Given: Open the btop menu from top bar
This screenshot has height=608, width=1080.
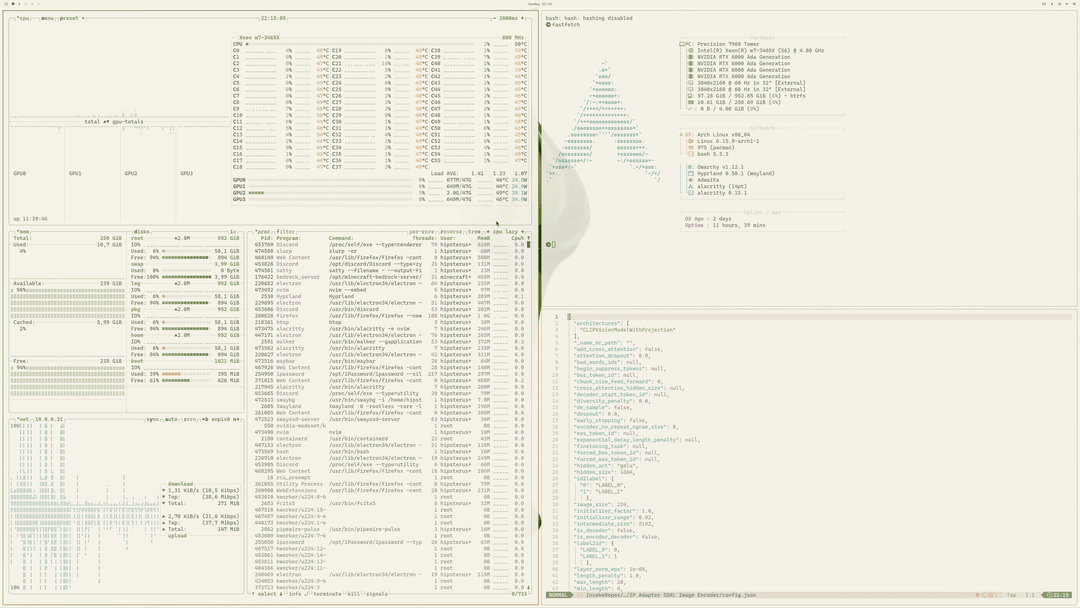Looking at the screenshot, I should tap(46, 18).
